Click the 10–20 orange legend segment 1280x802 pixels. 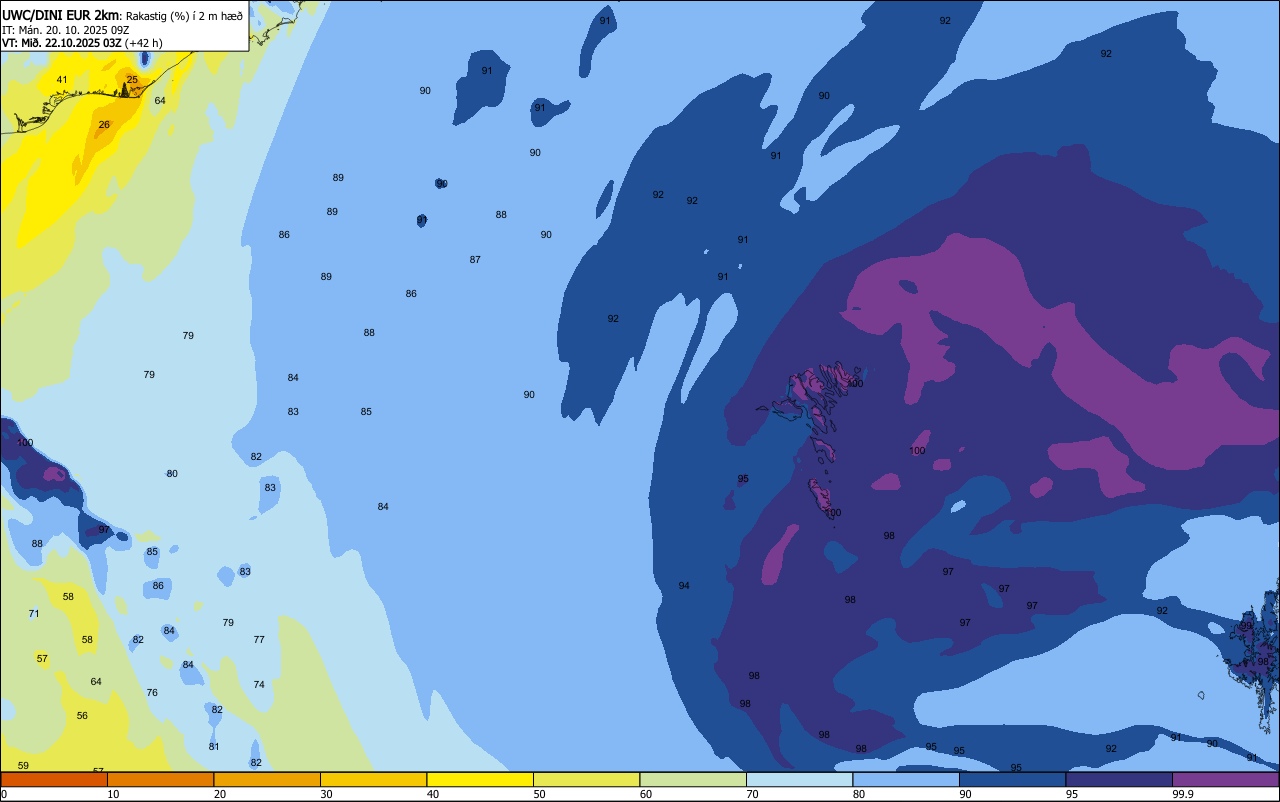coord(160,779)
